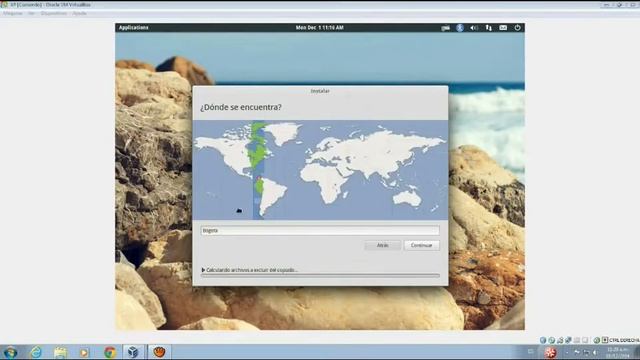Open the clock showing Mon Dec 1
640x360 pixels.
click(x=320, y=28)
